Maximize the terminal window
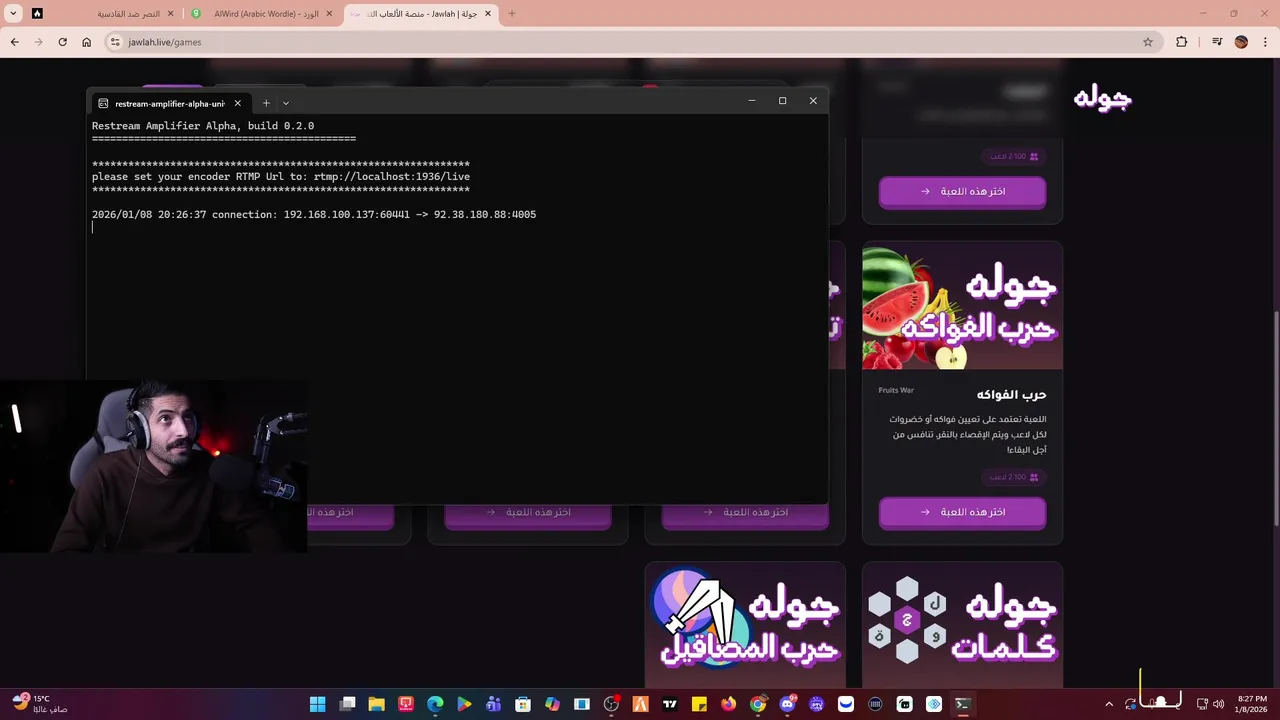The image size is (1280, 720). [782, 100]
